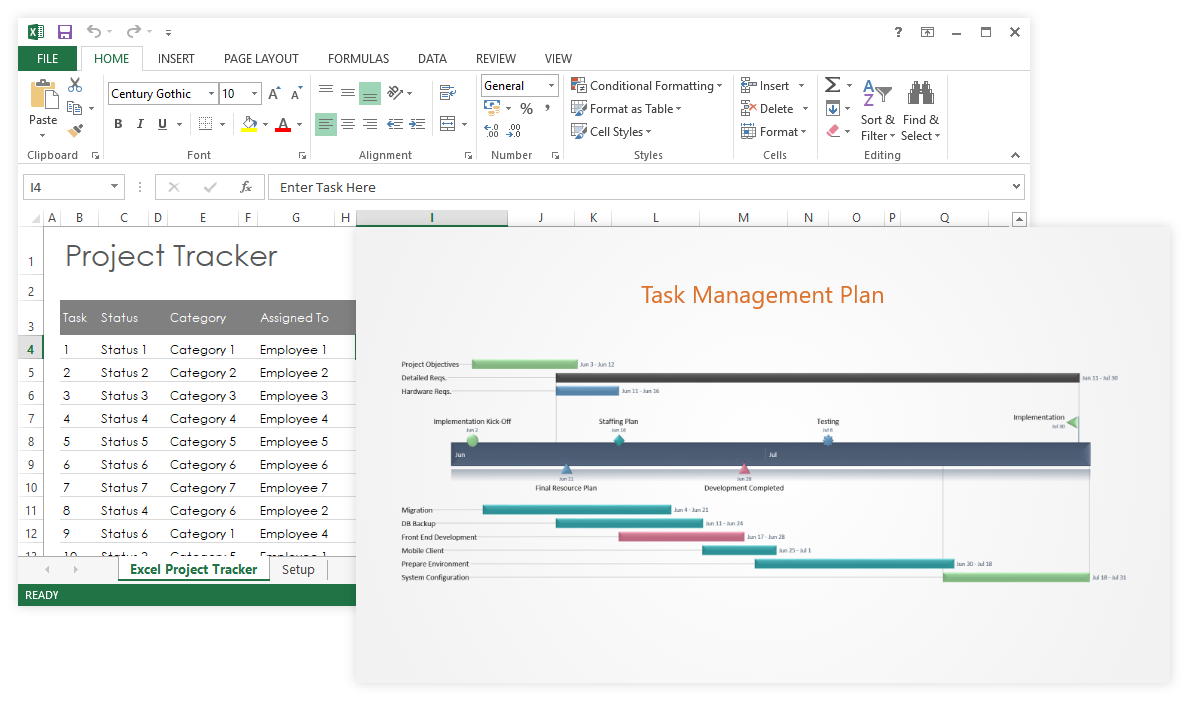The width and height of the screenshot is (1188, 701).
Task: Toggle bold formatting
Action: pos(117,123)
